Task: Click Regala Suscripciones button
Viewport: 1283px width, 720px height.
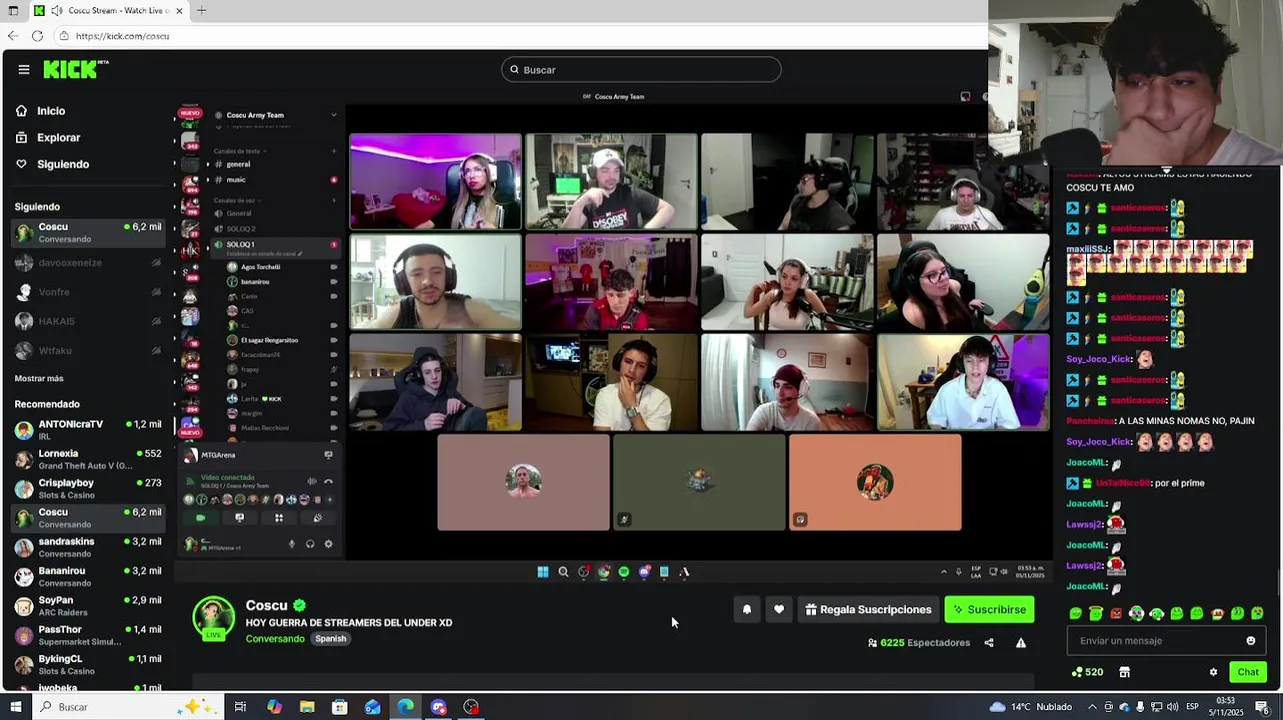Action: pos(868,609)
